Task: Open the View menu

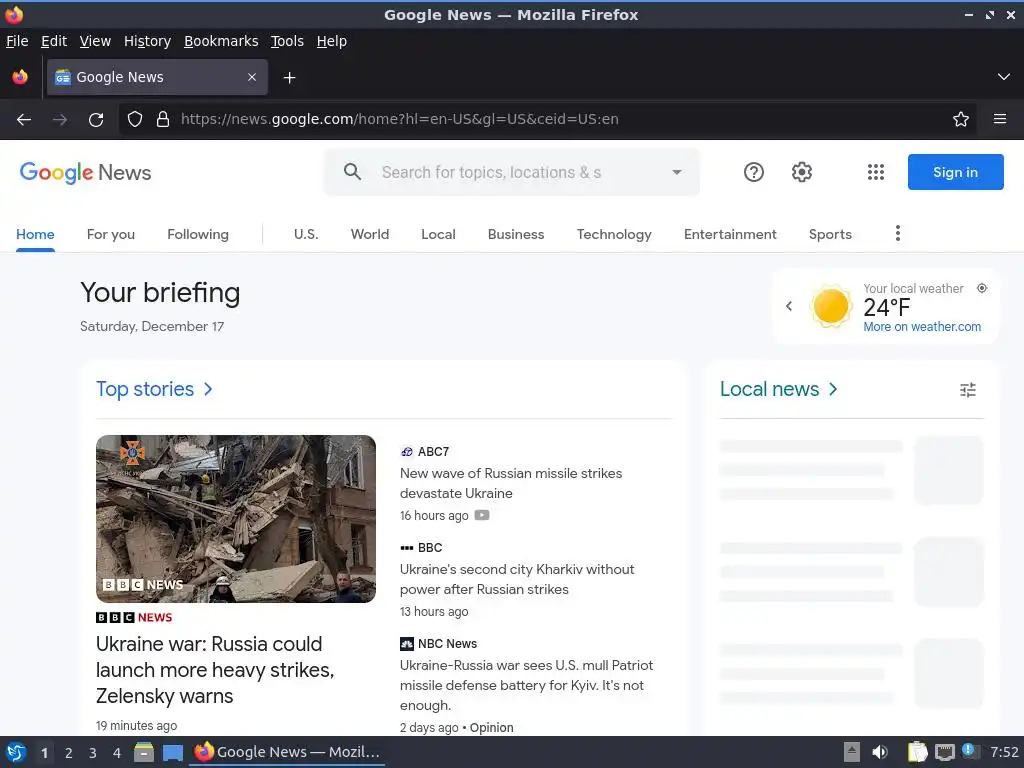Action: click(95, 41)
